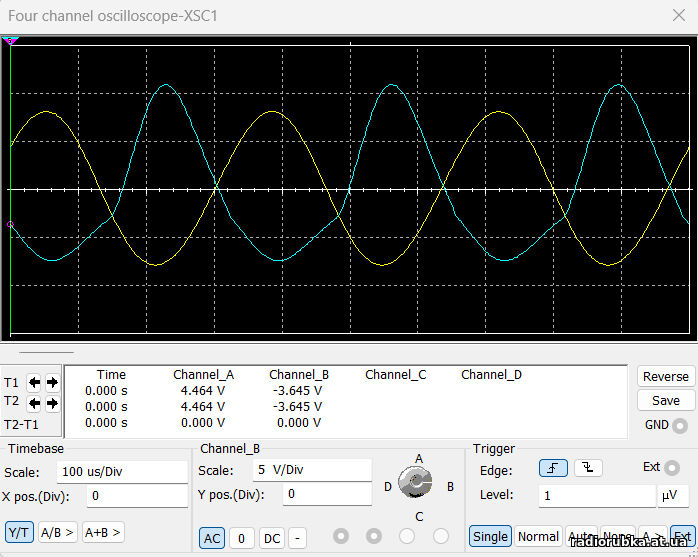Screen dimensions: 698x557
Task: Click the T1 cursor marker at top
Action: pos(10,41)
